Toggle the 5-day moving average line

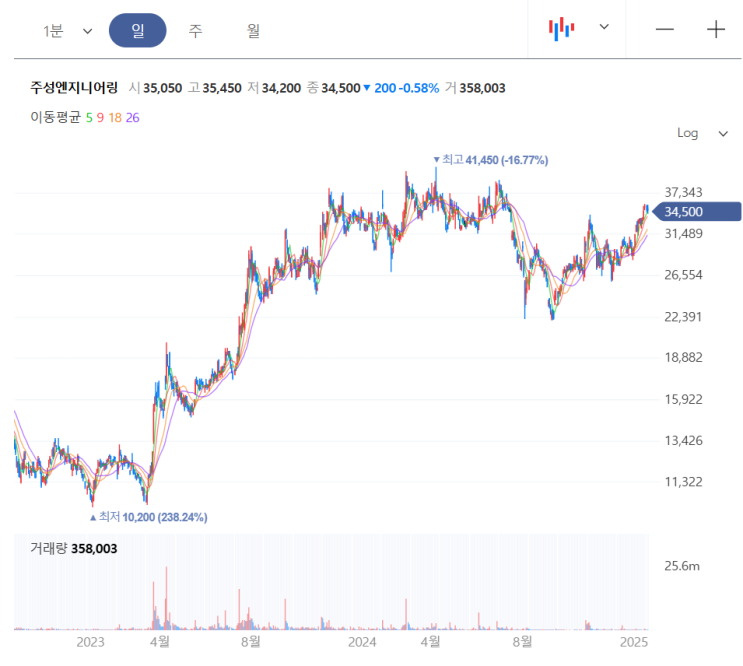(89, 118)
